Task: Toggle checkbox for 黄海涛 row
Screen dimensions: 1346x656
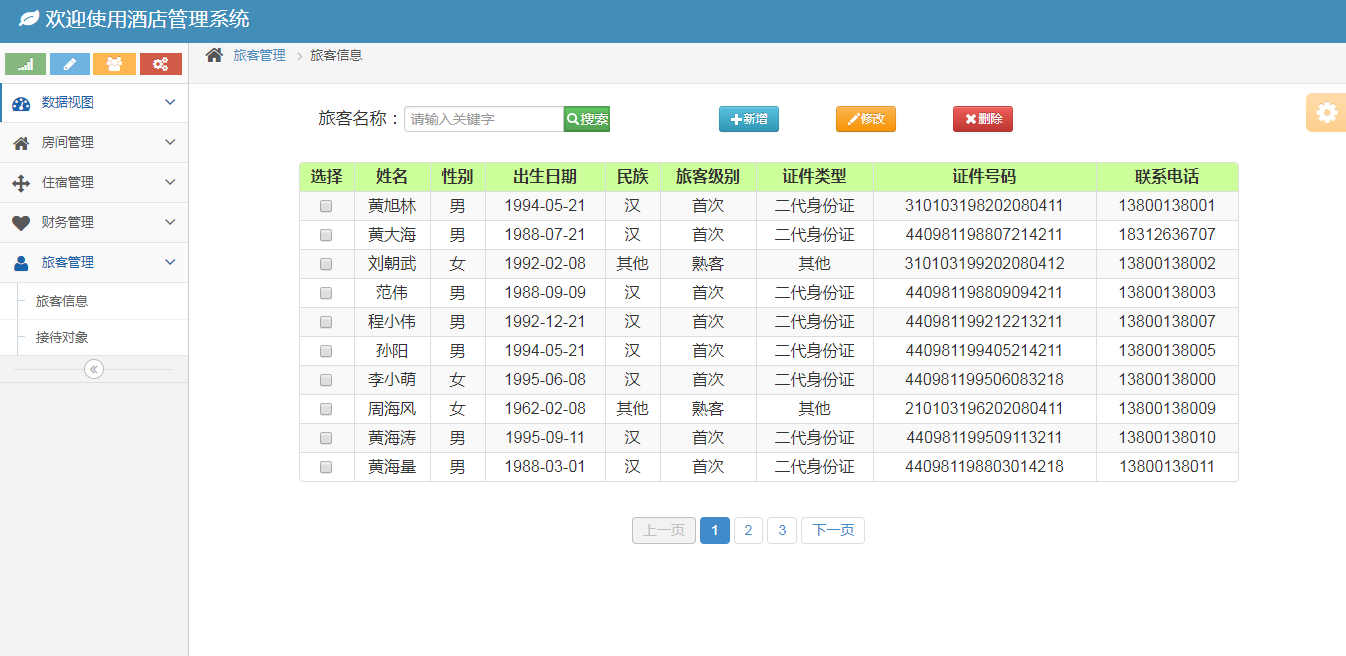Action: pyautogui.click(x=326, y=438)
